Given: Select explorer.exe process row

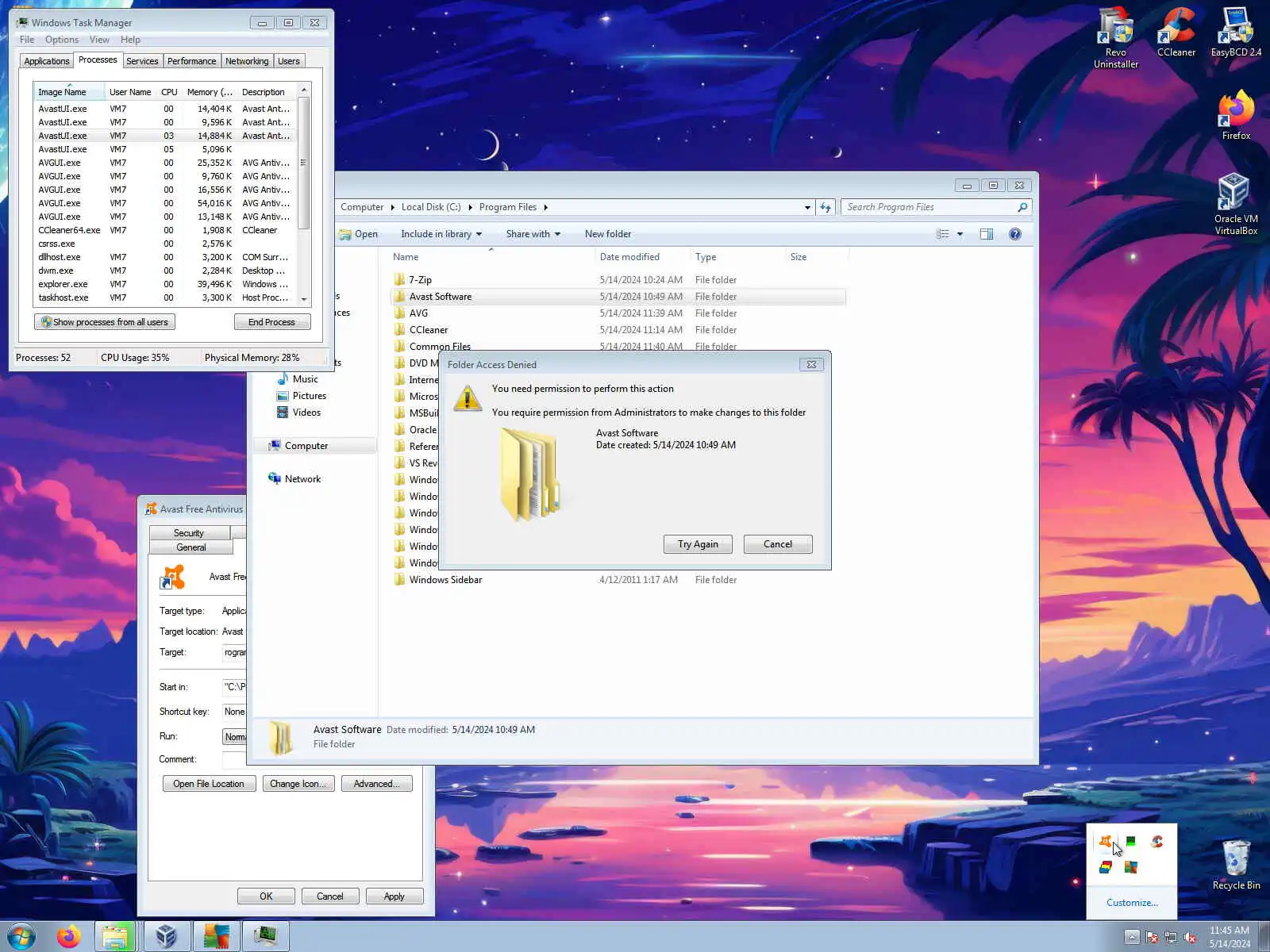Looking at the screenshot, I should 164,284.
